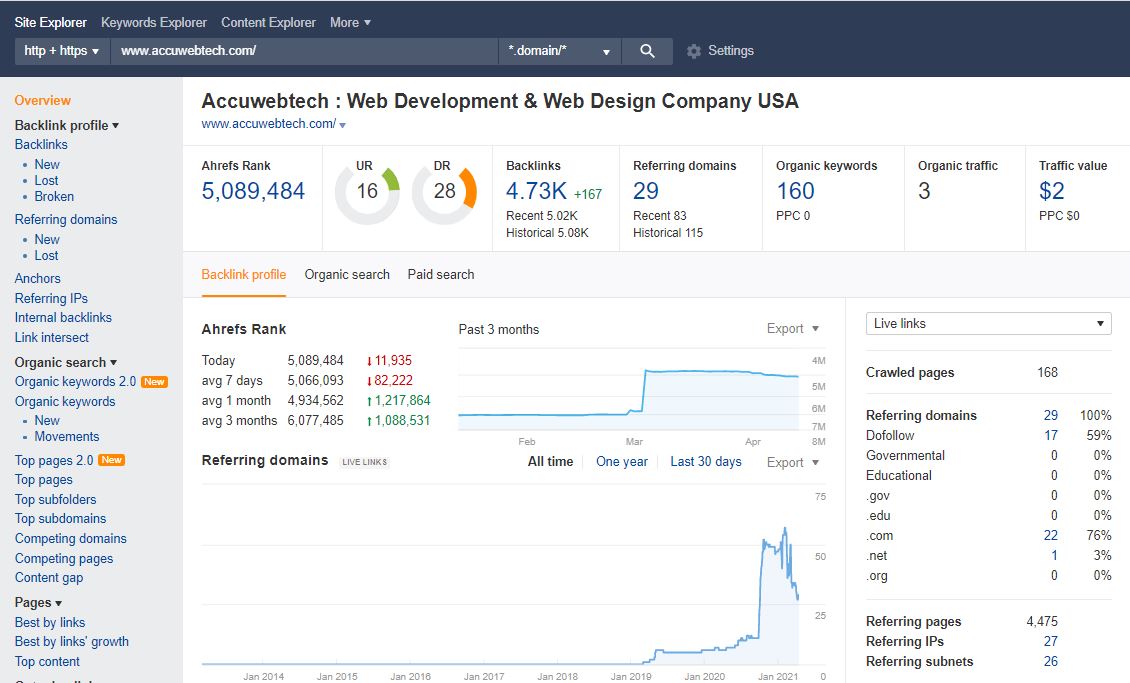Open Competing domains report
1130x683 pixels.
point(71,538)
